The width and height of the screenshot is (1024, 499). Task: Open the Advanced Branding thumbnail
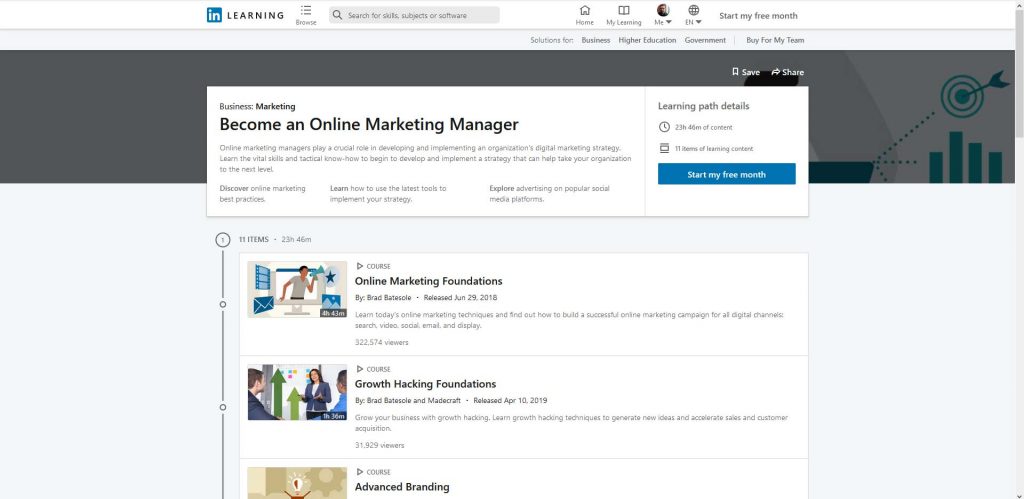pyautogui.click(x=297, y=483)
